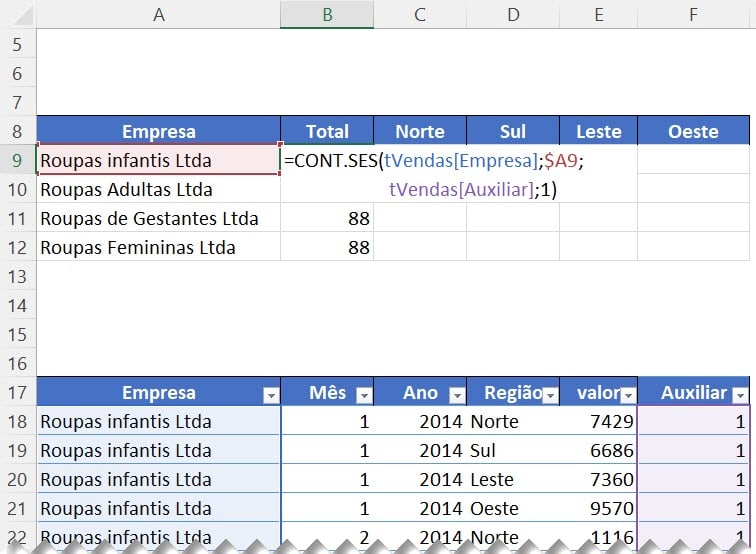Image resolution: width=756 pixels, height=554 pixels.
Task: Click the Total header cell
Action: pyautogui.click(x=327, y=131)
